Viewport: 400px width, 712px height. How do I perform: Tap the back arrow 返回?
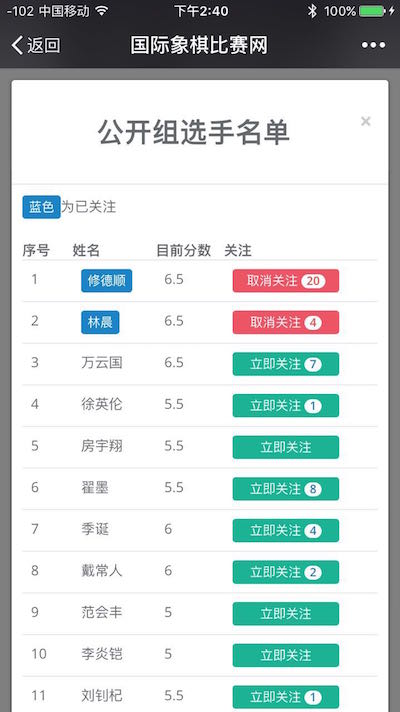36,45
